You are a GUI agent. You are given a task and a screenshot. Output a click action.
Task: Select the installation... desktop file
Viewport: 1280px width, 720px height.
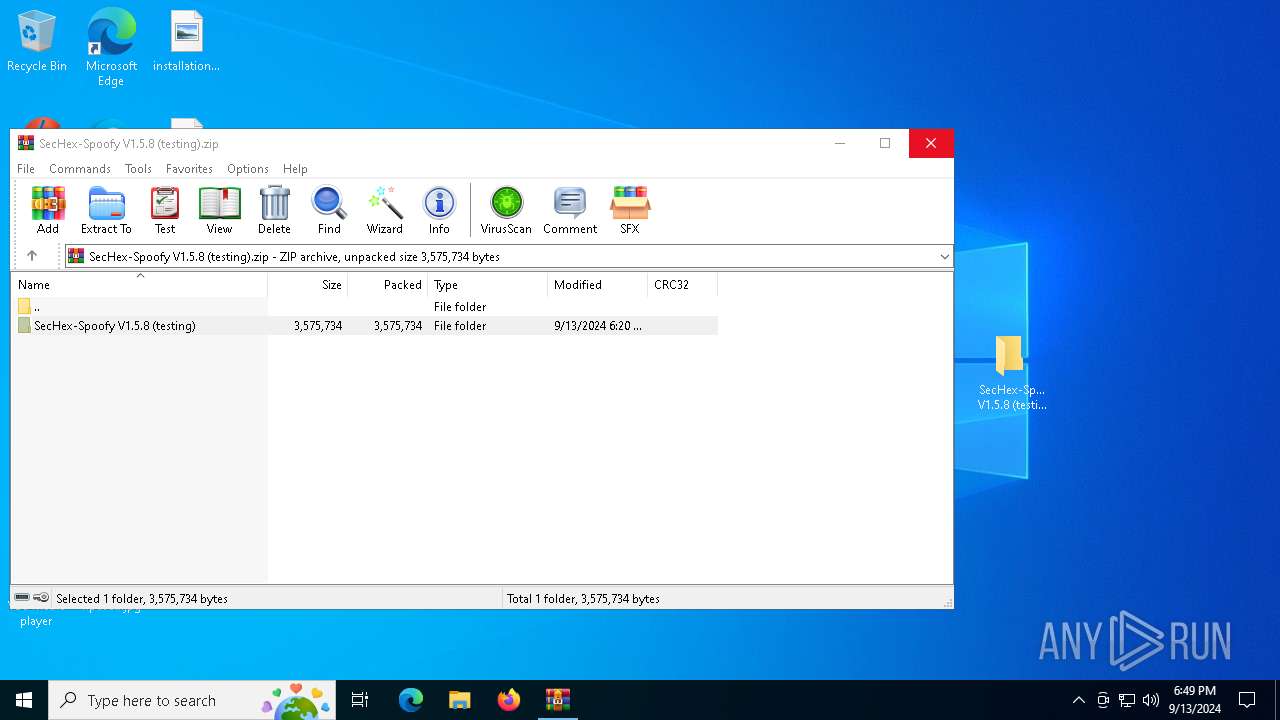(186, 42)
